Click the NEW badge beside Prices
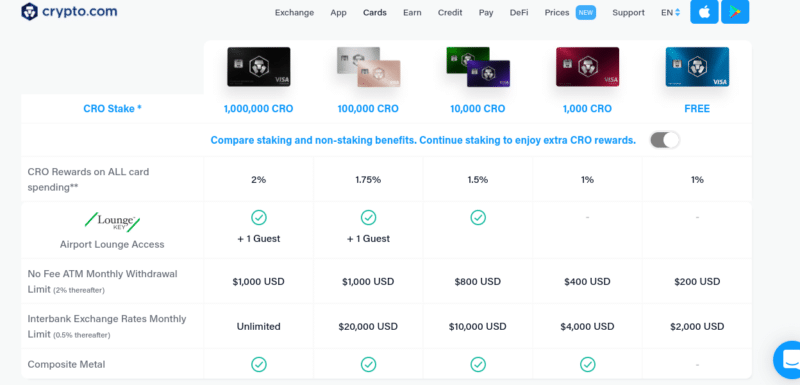The height and width of the screenshot is (385, 800). pos(586,13)
